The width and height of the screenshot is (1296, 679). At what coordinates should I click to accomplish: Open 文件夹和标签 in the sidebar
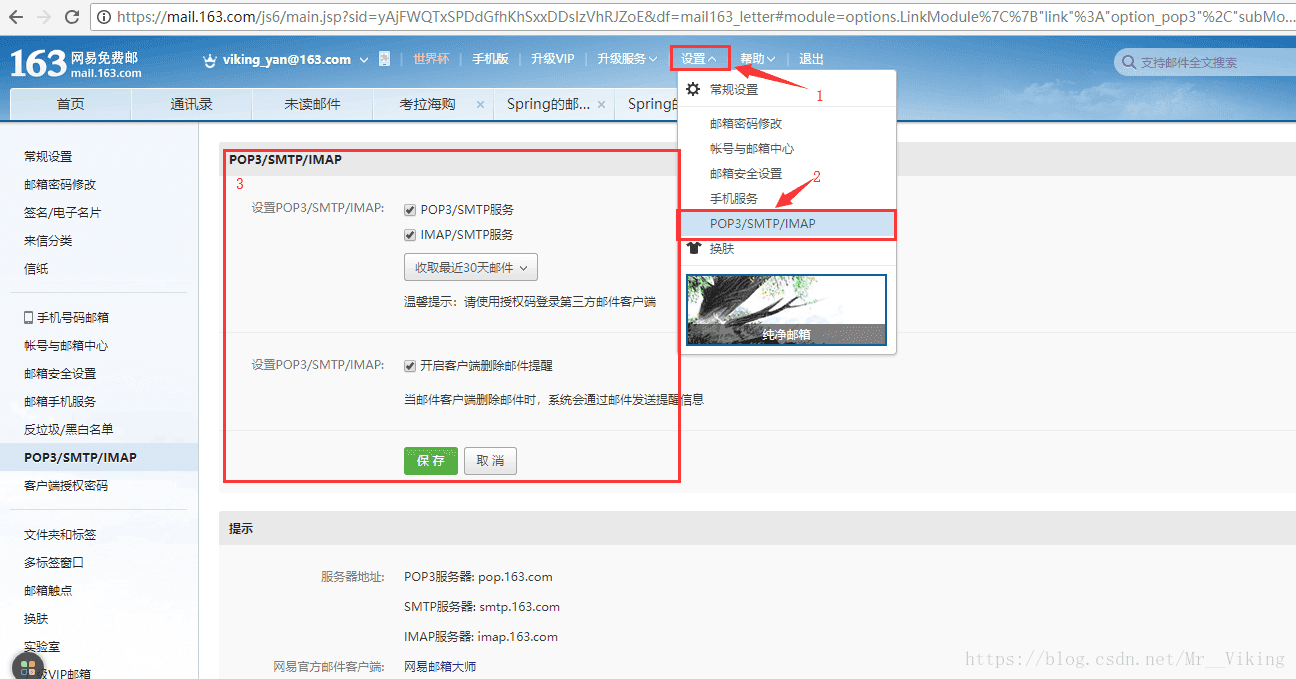coord(60,535)
